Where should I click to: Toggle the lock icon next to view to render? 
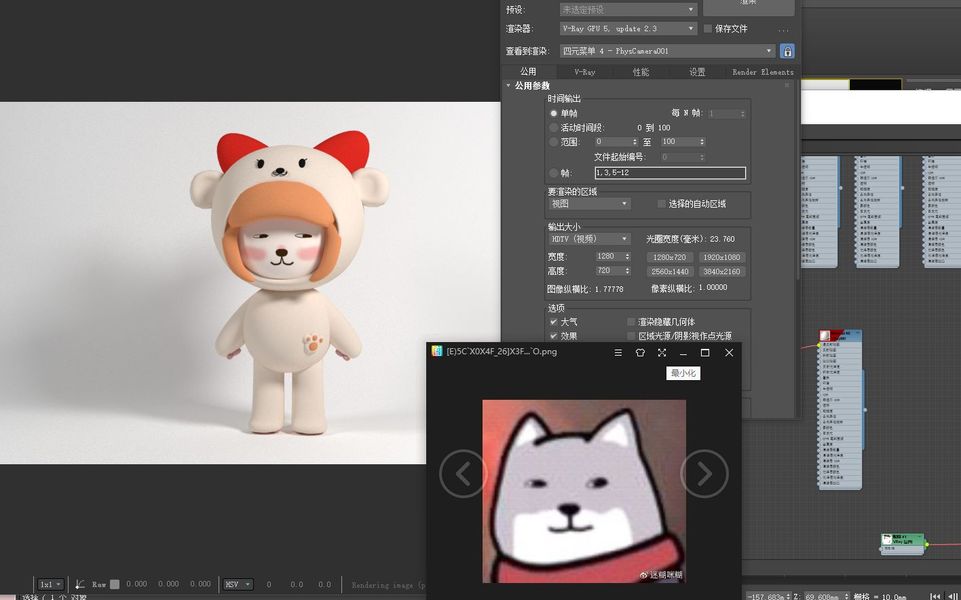(x=787, y=51)
